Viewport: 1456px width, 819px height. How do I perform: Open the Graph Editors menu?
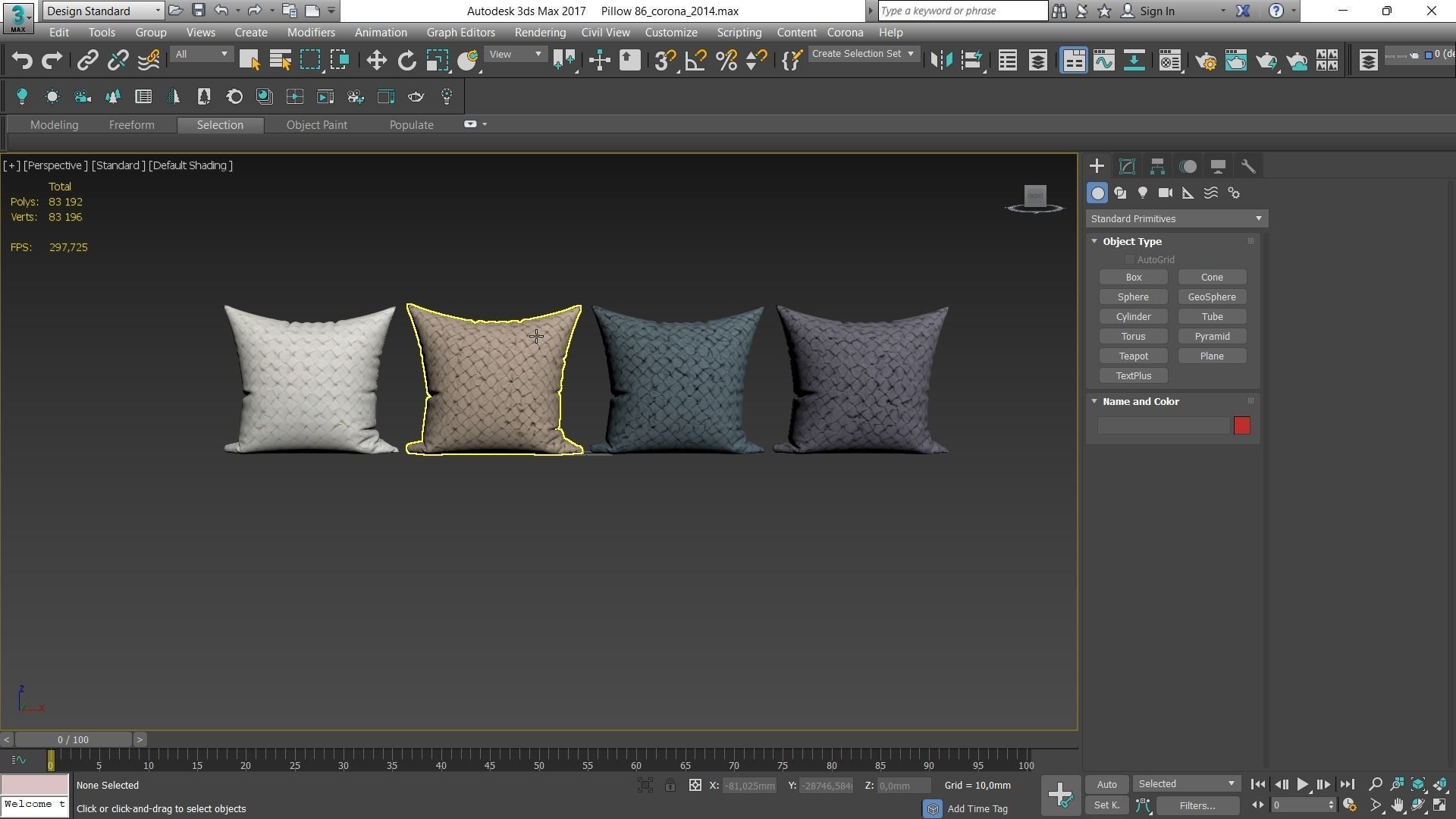460,33
